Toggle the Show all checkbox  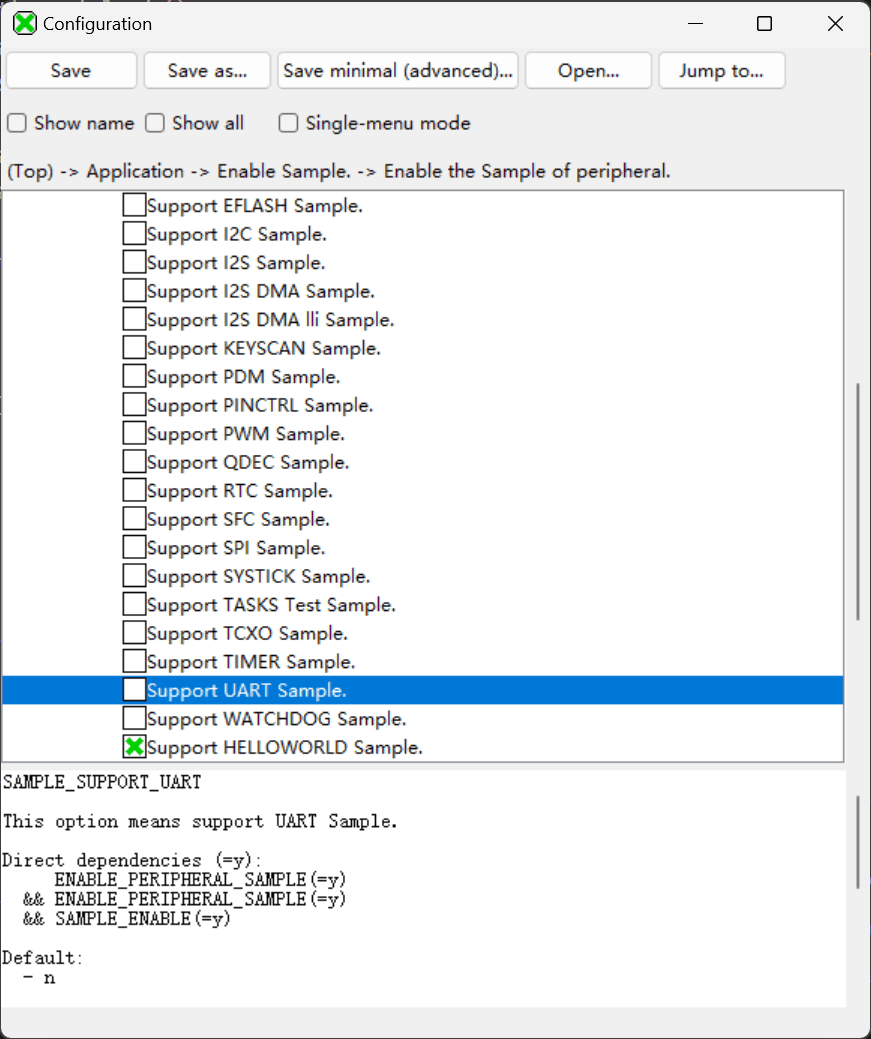pos(155,124)
